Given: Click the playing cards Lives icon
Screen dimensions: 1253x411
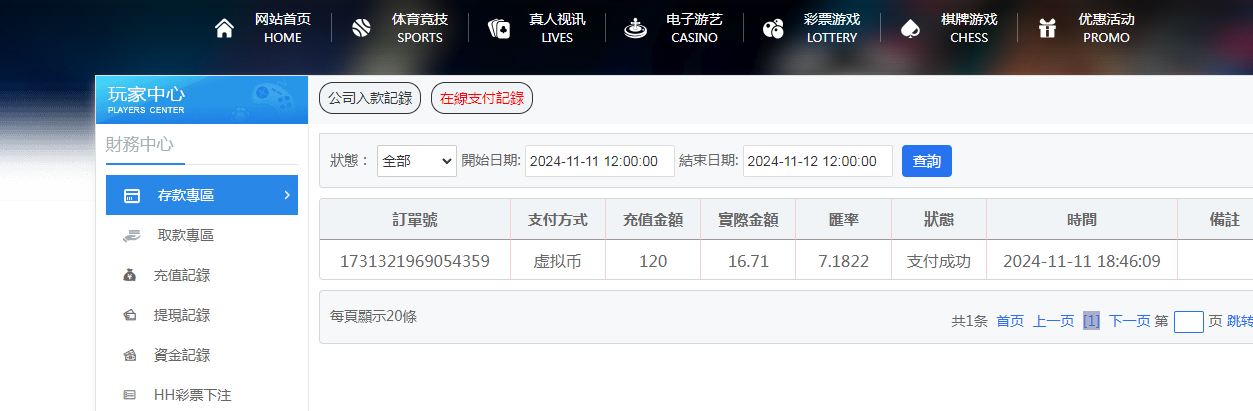Looking at the screenshot, I should (x=498, y=28).
